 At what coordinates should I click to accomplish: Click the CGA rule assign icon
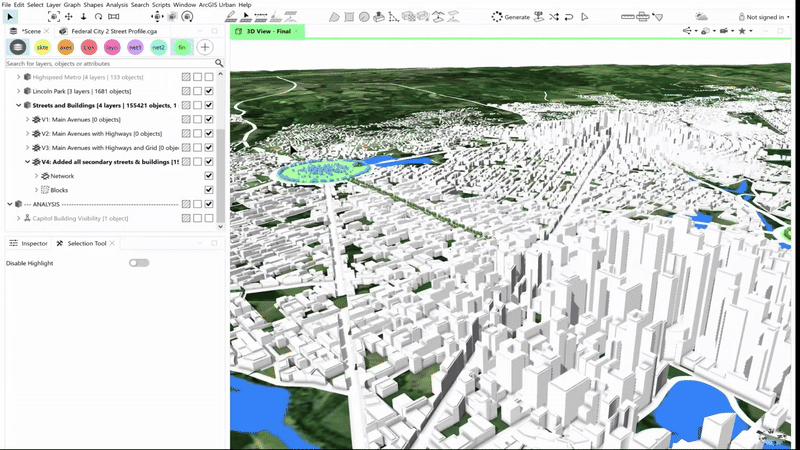(x=539, y=17)
